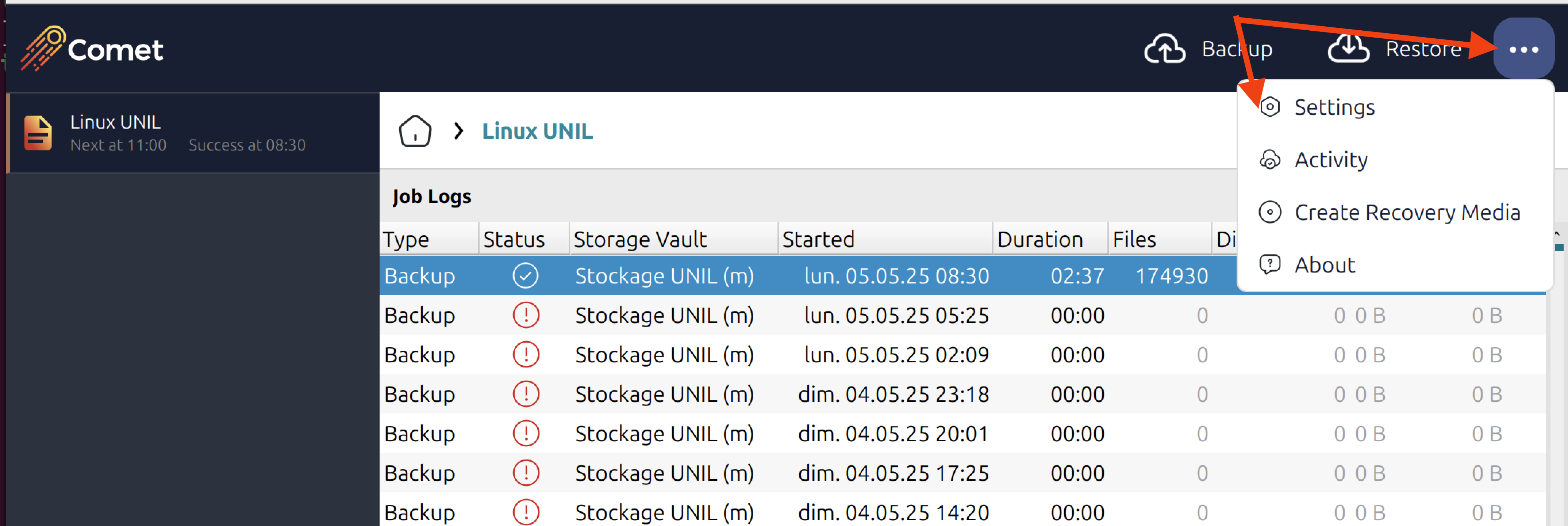Open the About menu entry
Screen dimensions: 1568x526
coord(1325,265)
